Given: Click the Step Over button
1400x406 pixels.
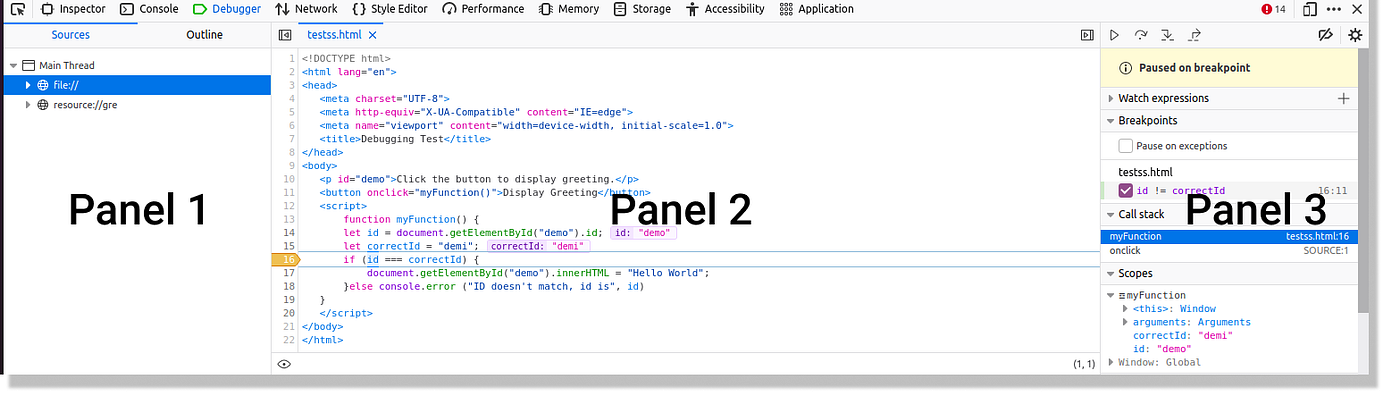Looking at the screenshot, I should click(x=1141, y=35).
